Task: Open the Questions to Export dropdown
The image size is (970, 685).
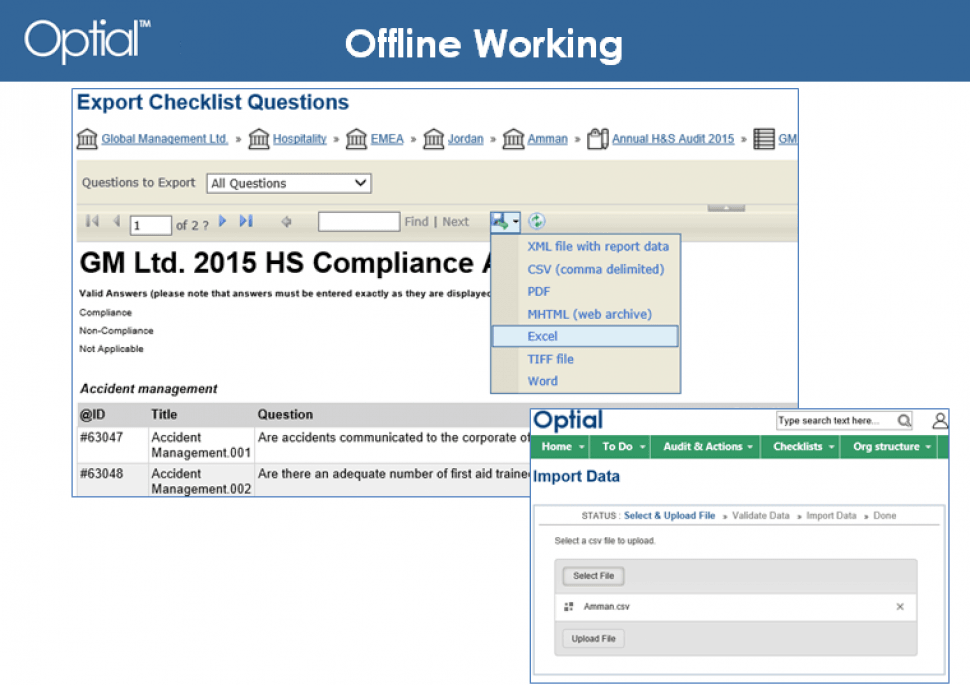Action: pyautogui.click(x=289, y=183)
